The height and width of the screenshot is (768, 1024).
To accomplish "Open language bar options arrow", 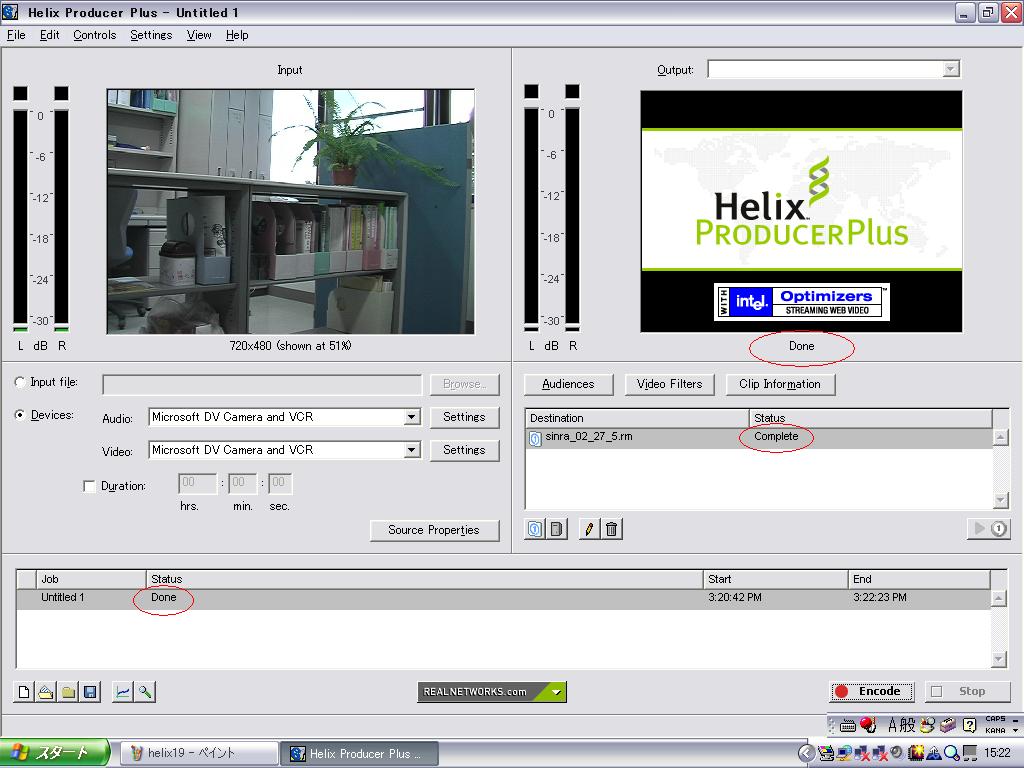I will [1016, 729].
